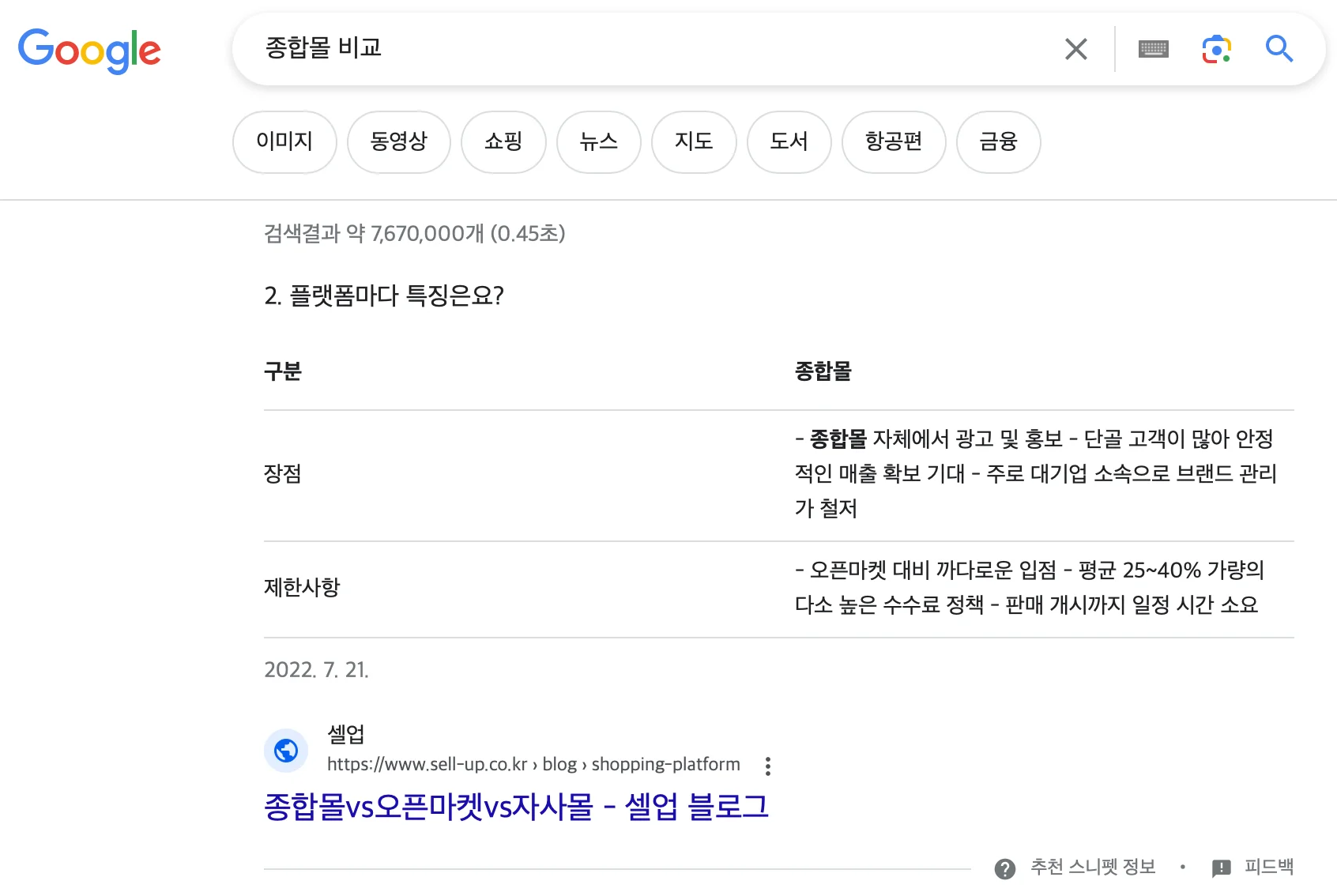This screenshot has height=896, width=1337.
Task: Click the feedback flag icon
Action: coord(1221,868)
